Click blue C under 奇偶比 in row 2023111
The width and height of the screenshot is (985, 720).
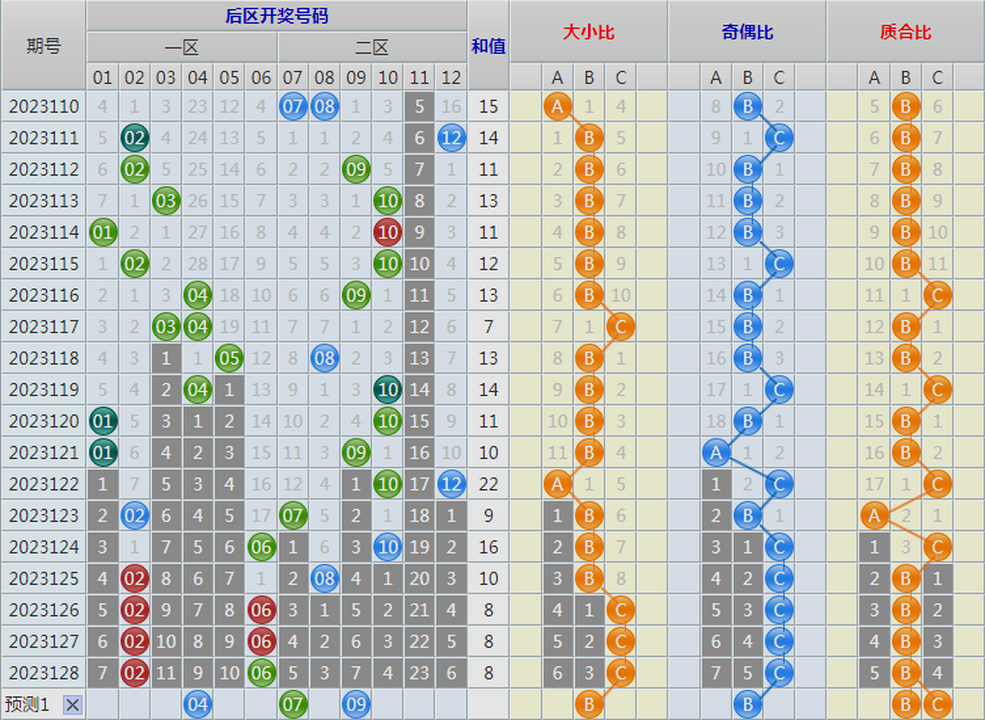click(779, 138)
